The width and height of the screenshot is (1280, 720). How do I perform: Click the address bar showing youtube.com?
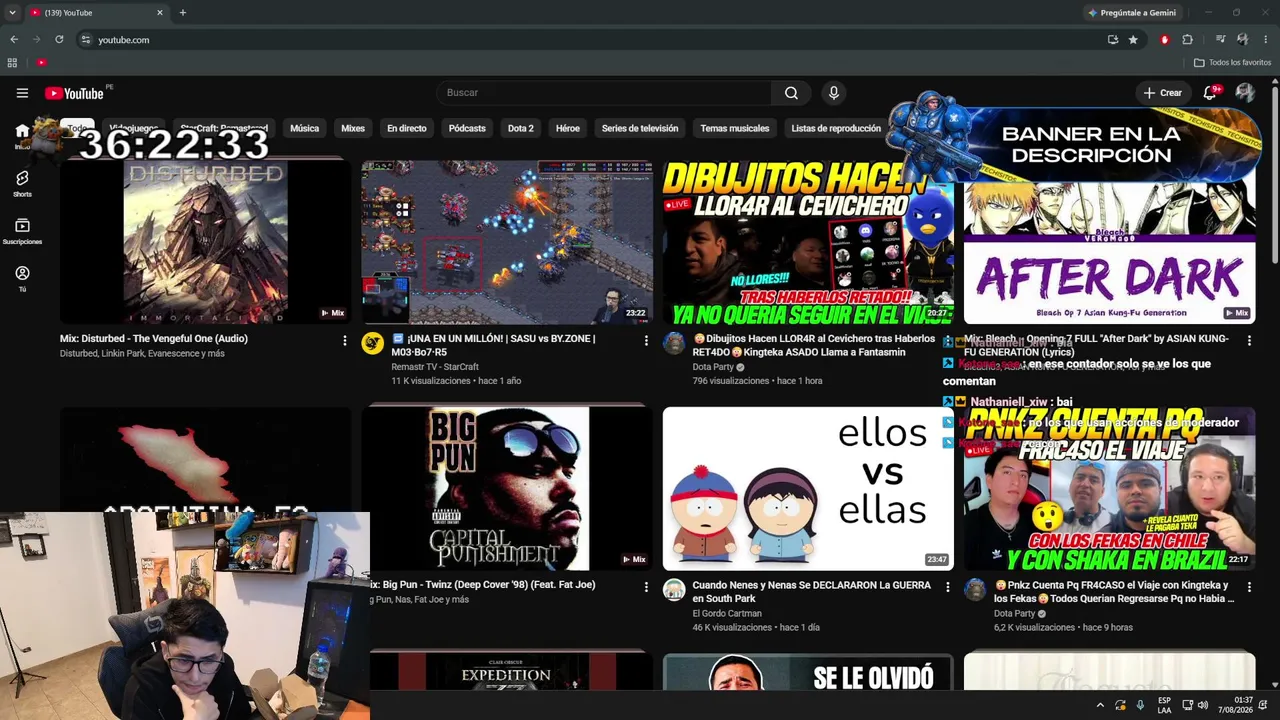tap(590, 40)
